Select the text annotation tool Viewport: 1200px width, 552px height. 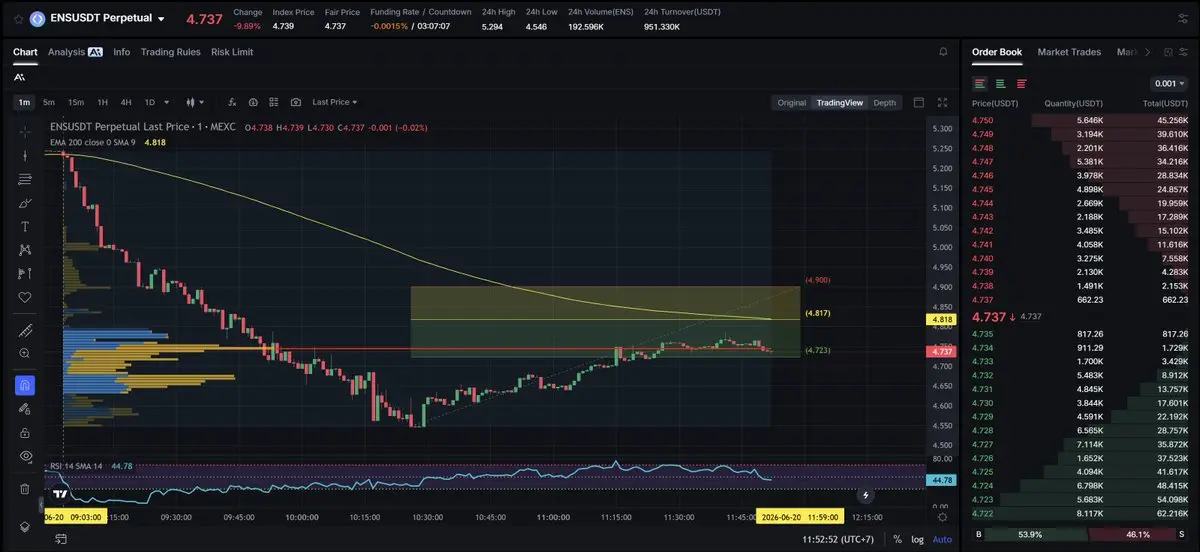pos(25,226)
